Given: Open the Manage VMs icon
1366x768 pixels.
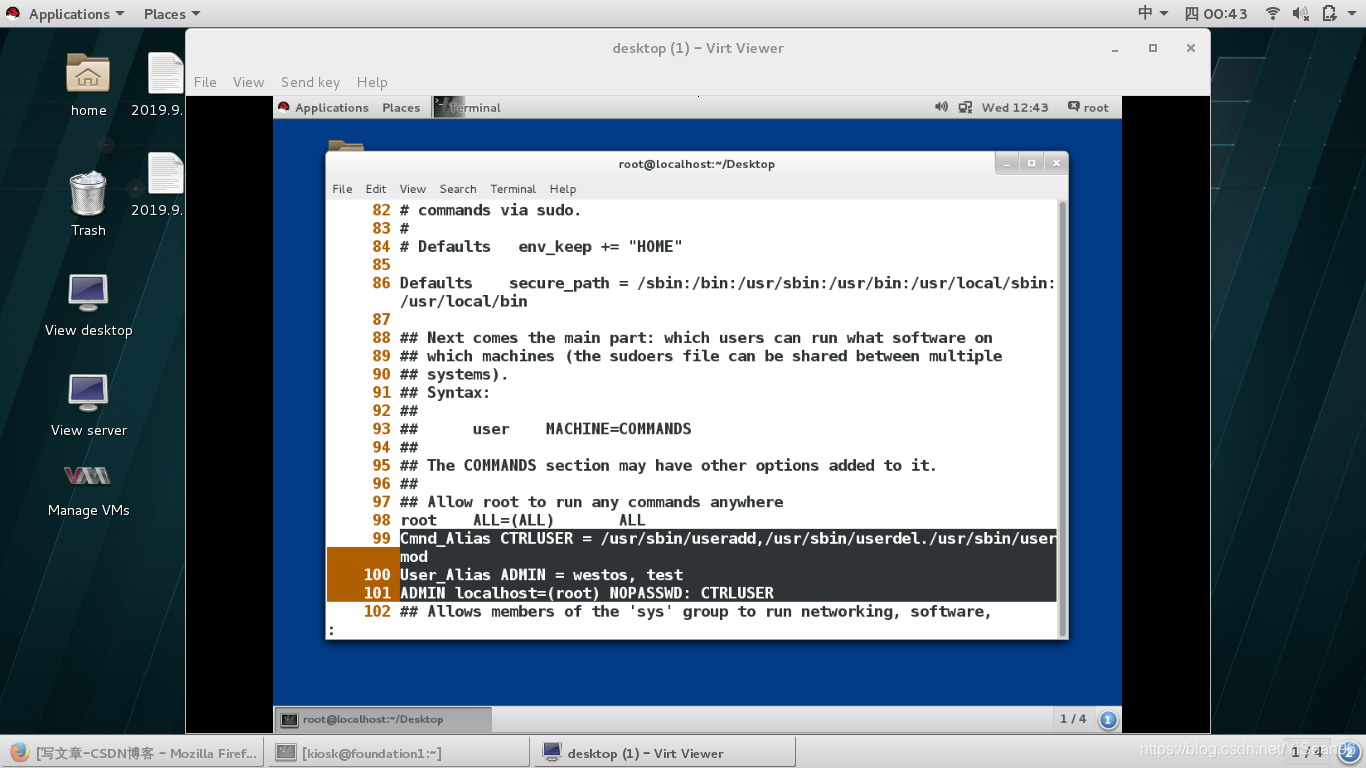Looking at the screenshot, I should pyautogui.click(x=87, y=476).
